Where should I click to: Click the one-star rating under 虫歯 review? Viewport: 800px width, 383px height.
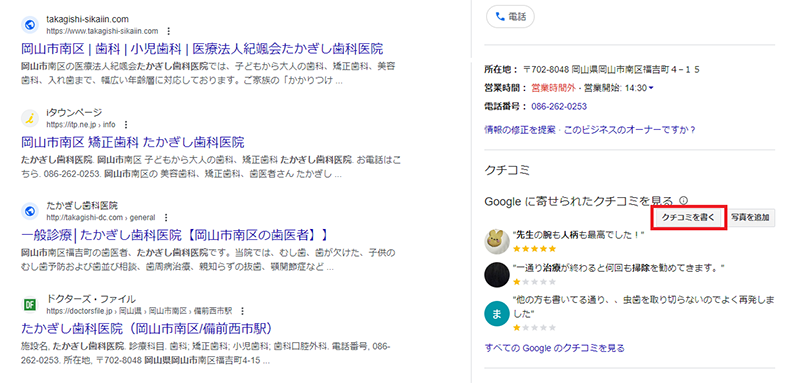(x=534, y=327)
